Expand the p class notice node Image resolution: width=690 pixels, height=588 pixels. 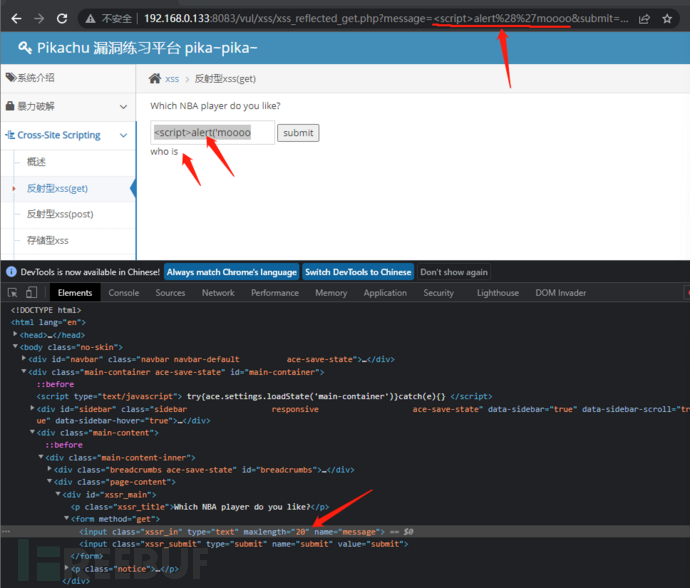(66, 568)
